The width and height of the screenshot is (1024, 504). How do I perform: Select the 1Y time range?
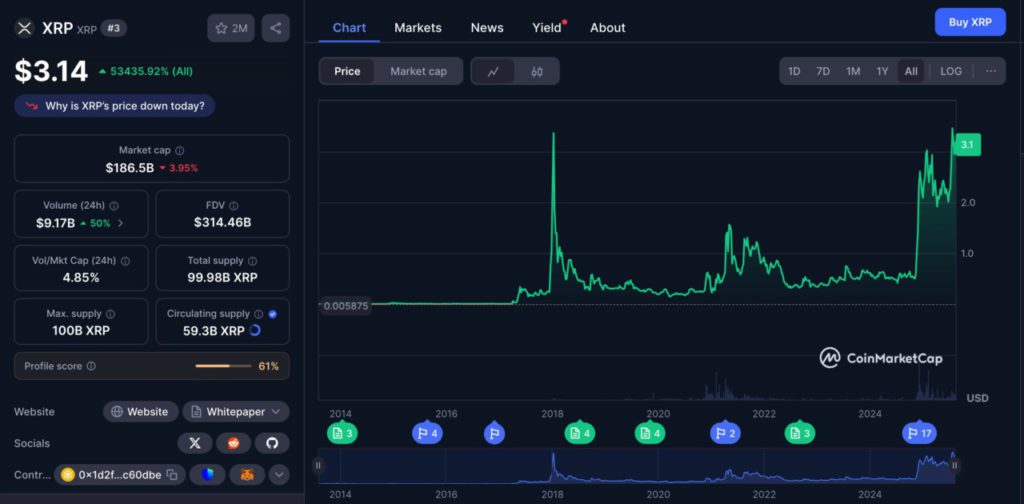coord(882,71)
